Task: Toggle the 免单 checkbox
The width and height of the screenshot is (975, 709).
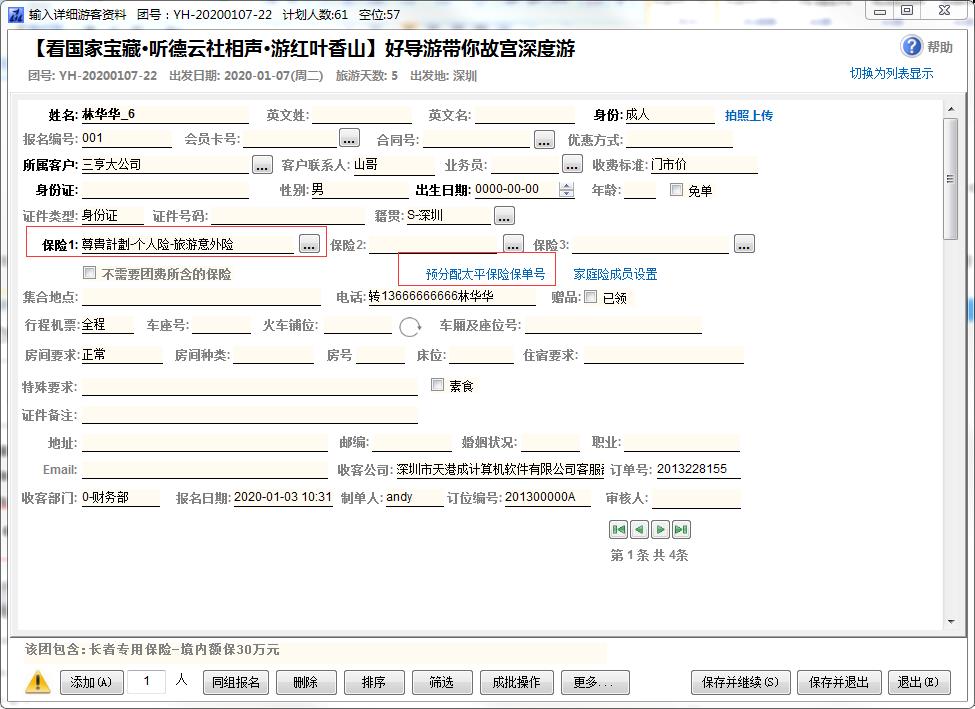Action: (677, 190)
